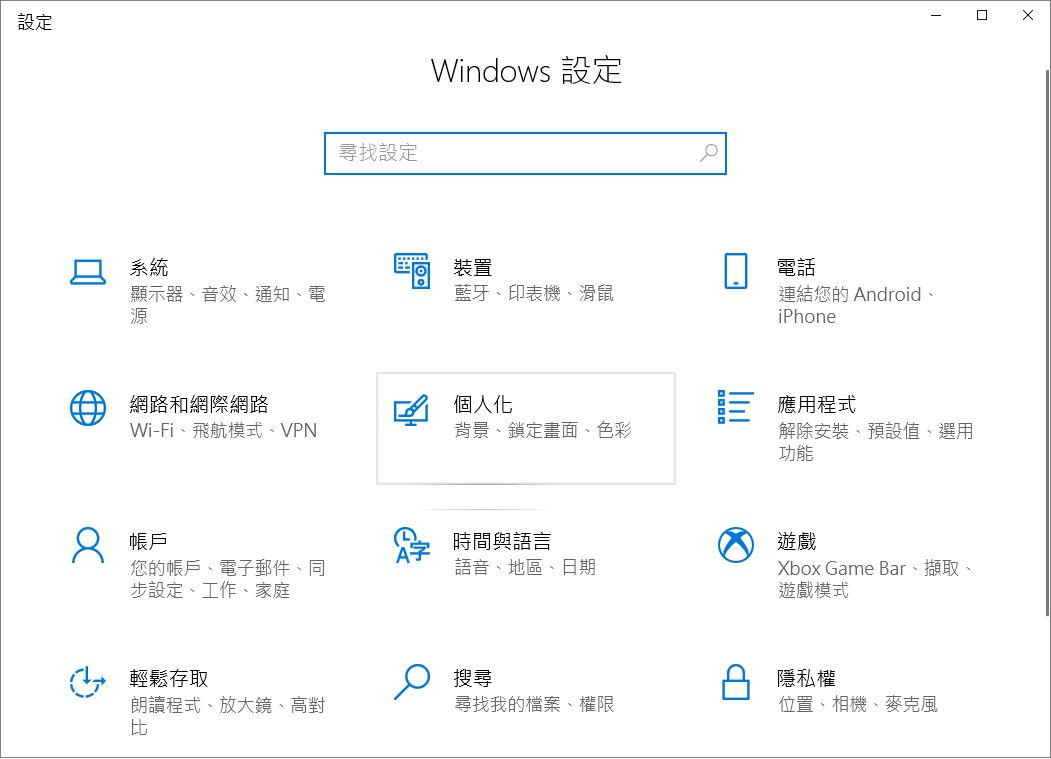This screenshot has width=1051, height=759.
Task: Click the 系統 category title
Action: click(x=149, y=268)
